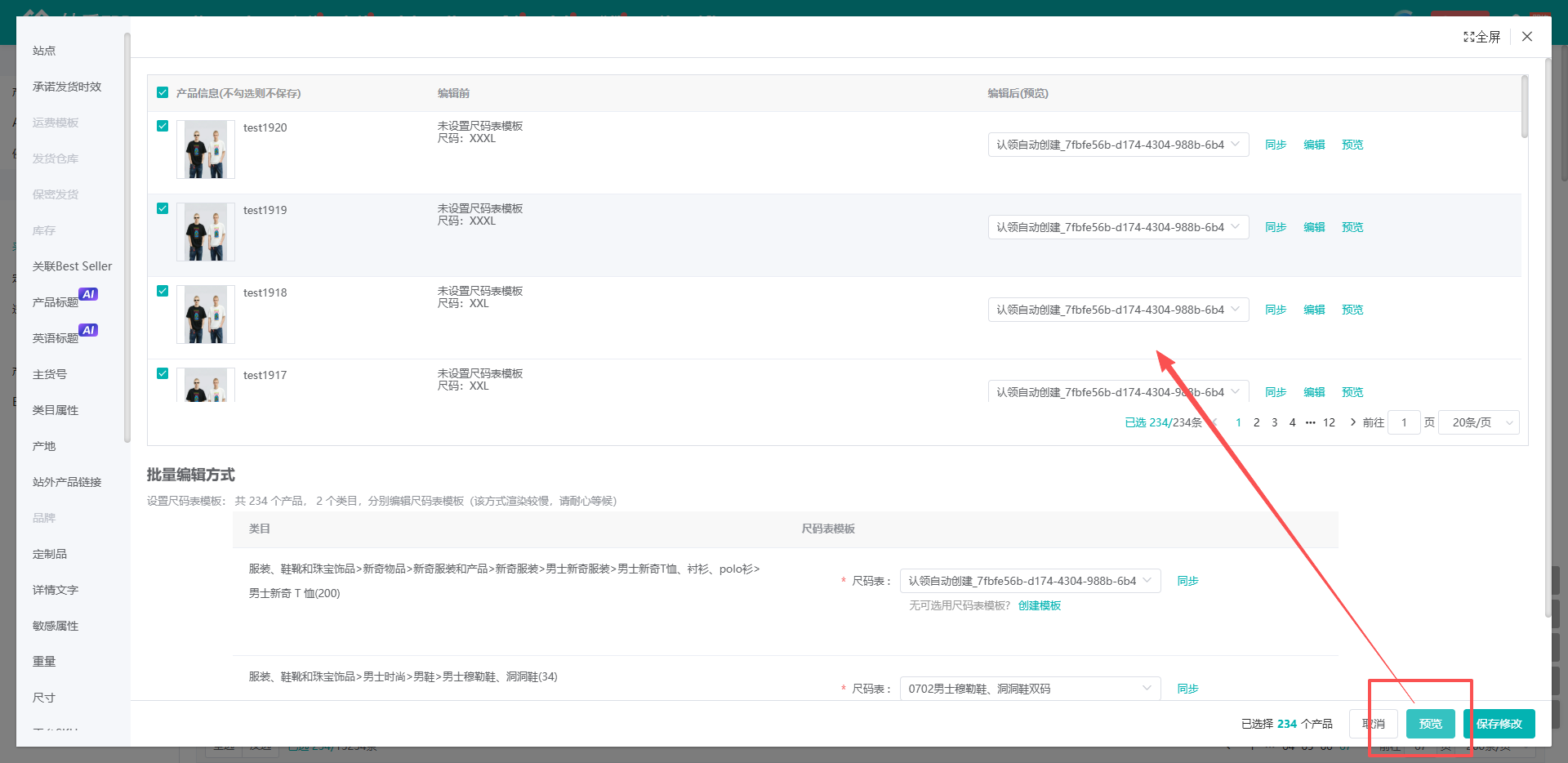1568x763 pixels.
Task: Select 承诺发货时效 in the left menu
Action: tap(67, 87)
